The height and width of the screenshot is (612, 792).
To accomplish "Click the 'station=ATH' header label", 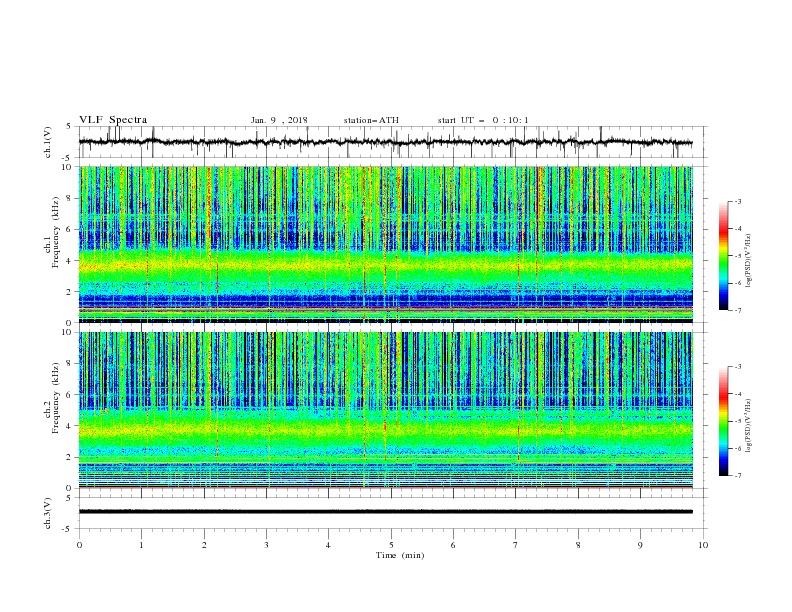I will [371, 120].
